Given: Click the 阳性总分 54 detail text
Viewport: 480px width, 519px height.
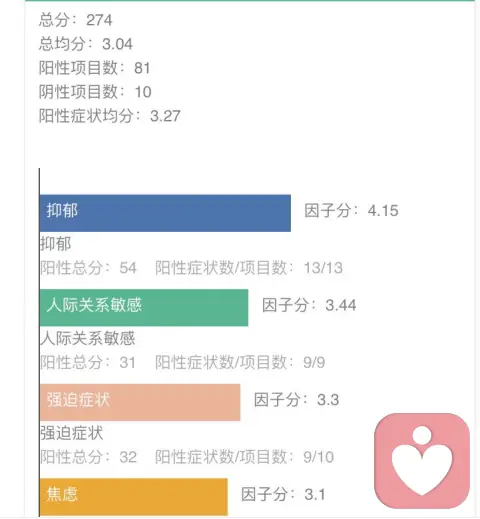Looking at the screenshot, I should point(88,268).
